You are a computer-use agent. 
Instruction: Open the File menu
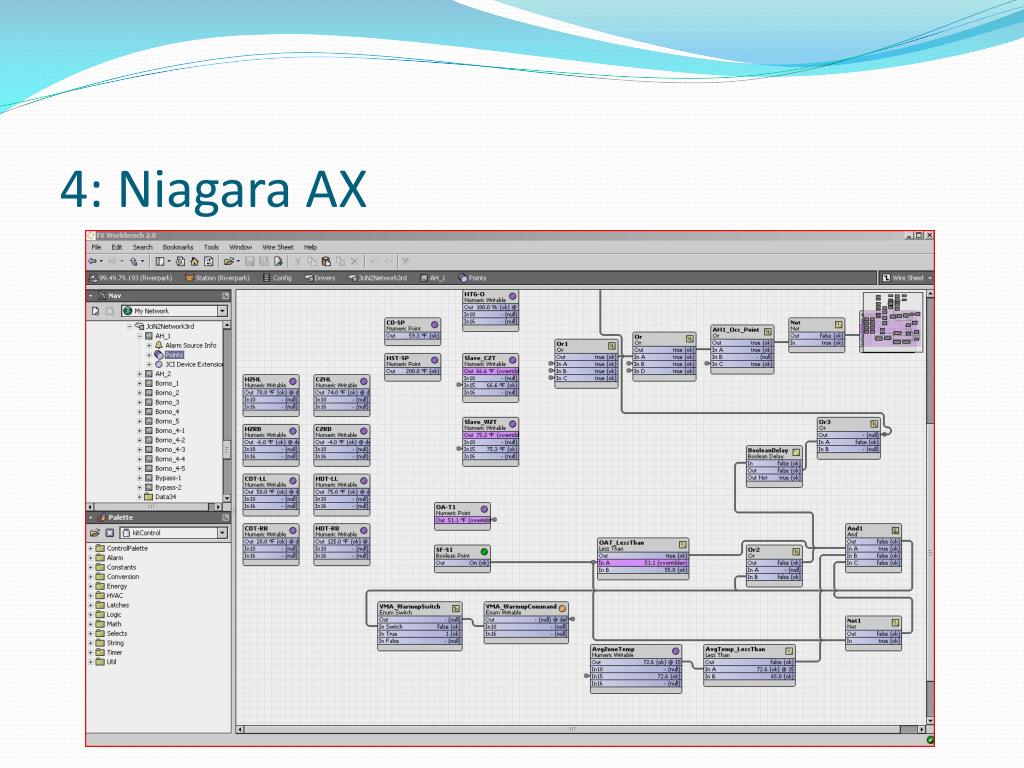click(x=96, y=248)
